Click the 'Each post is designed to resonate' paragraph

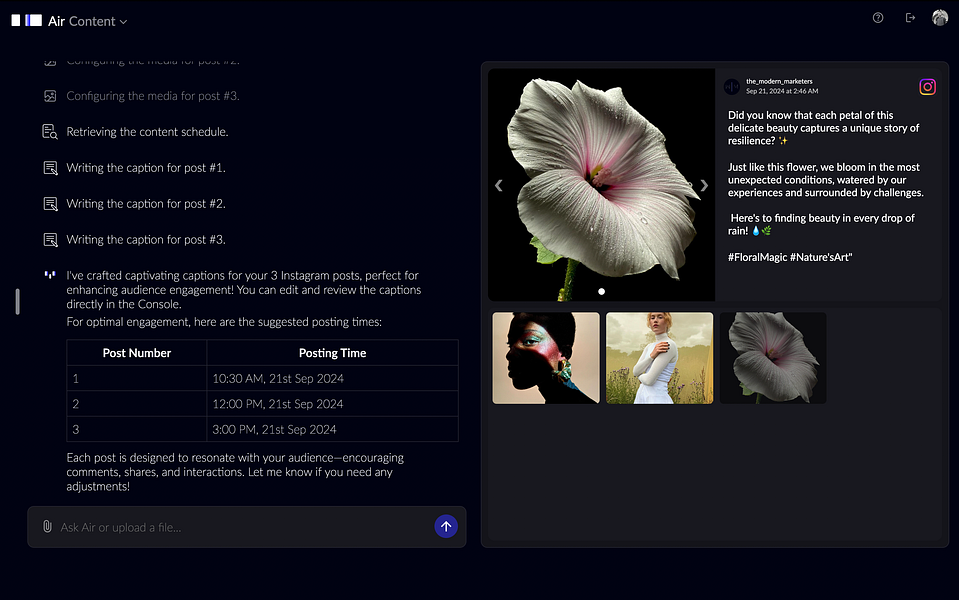(235, 472)
